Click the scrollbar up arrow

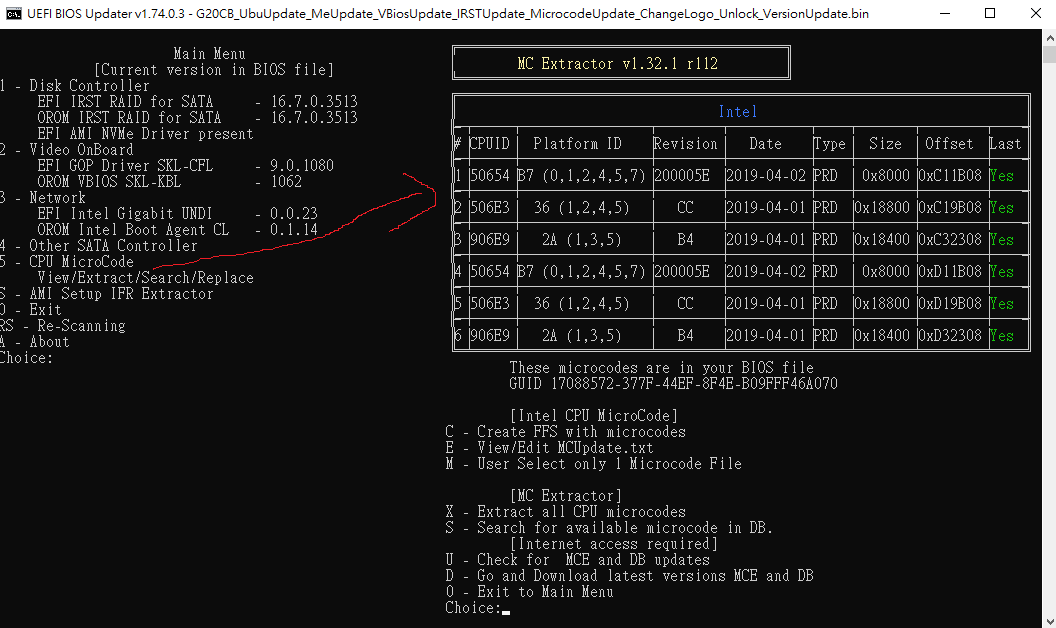[x=1049, y=36]
